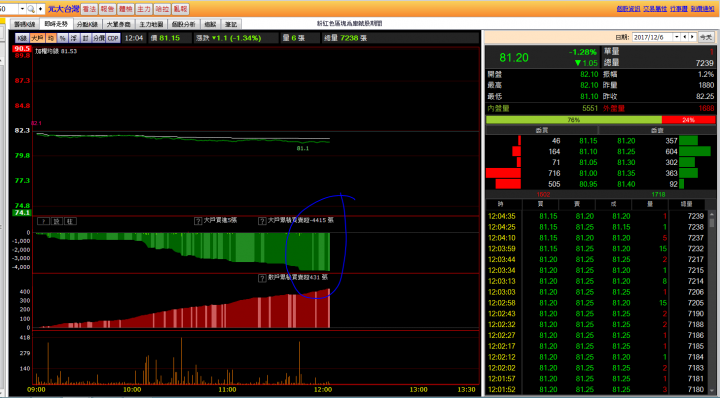Click the 主力 button in top toolbar

[144, 9]
